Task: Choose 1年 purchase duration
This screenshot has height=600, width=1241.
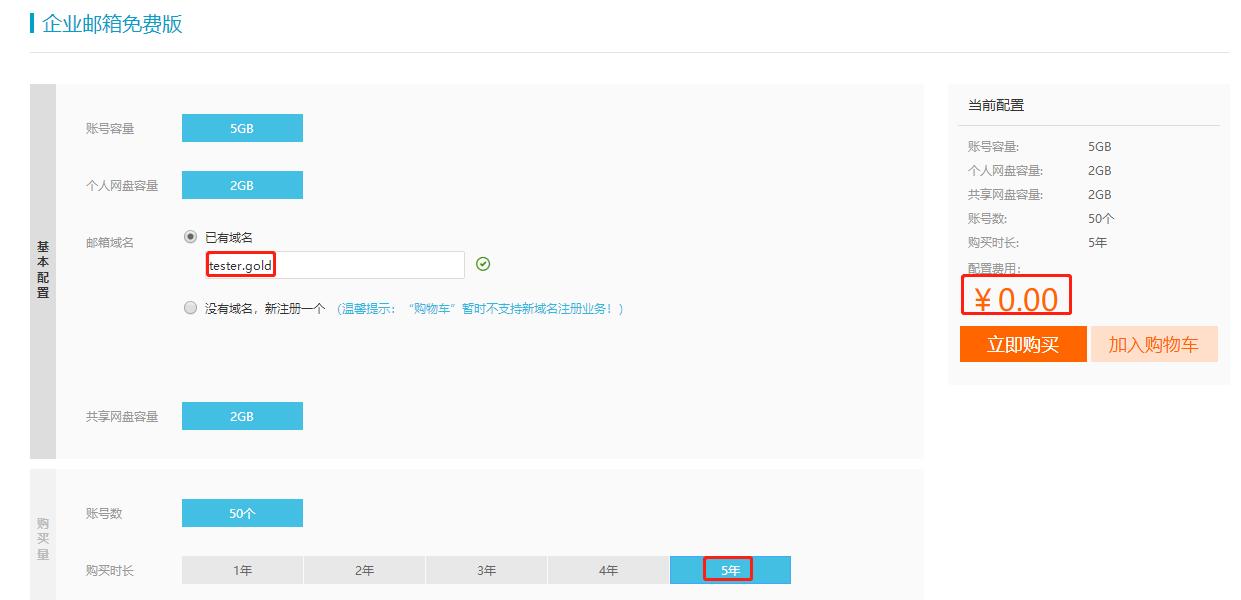Action: click(242, 569)
